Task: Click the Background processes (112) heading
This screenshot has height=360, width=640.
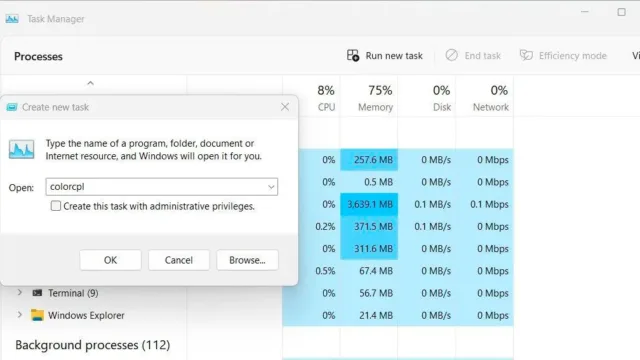Action: (x=92, y=345)
